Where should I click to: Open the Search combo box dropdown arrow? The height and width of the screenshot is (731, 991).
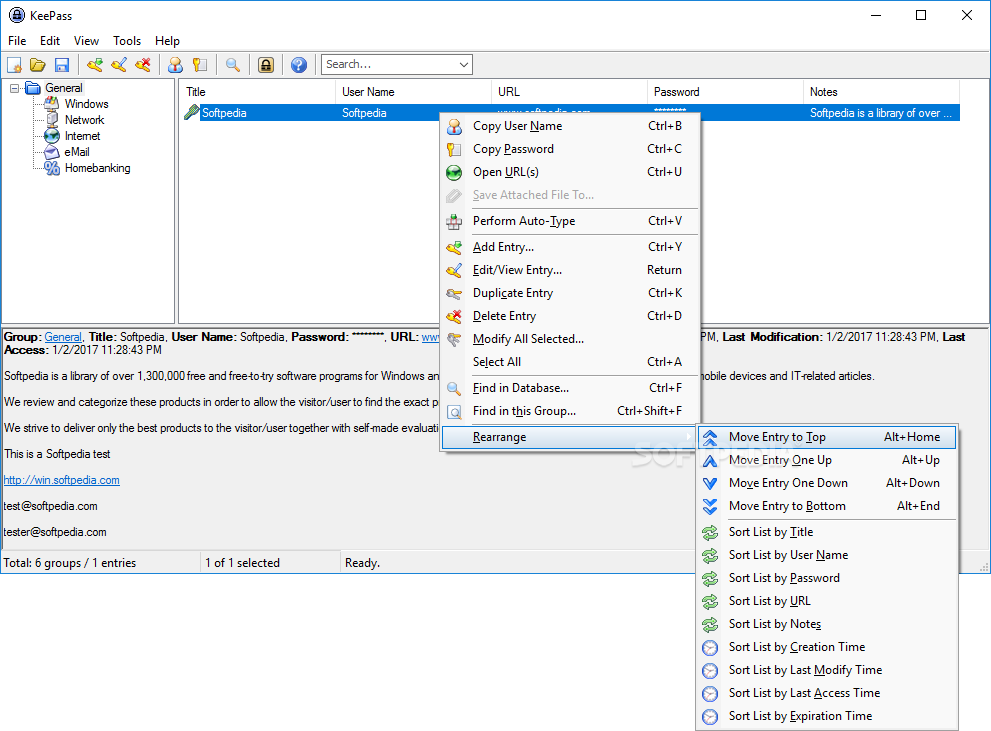pyautogui.click(x=463, y=64)
